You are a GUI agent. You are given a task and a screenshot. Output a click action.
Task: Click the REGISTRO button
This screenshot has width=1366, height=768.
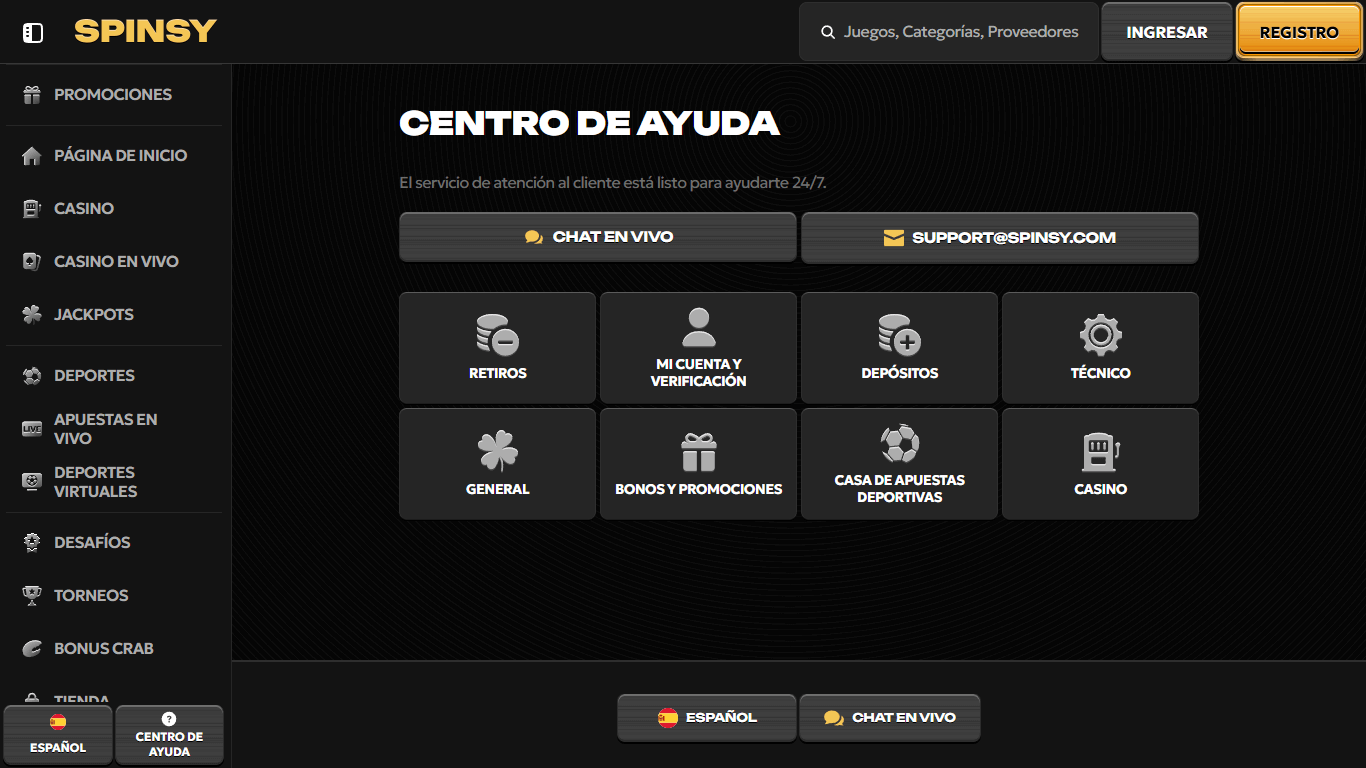click(x=1299, y=32)
